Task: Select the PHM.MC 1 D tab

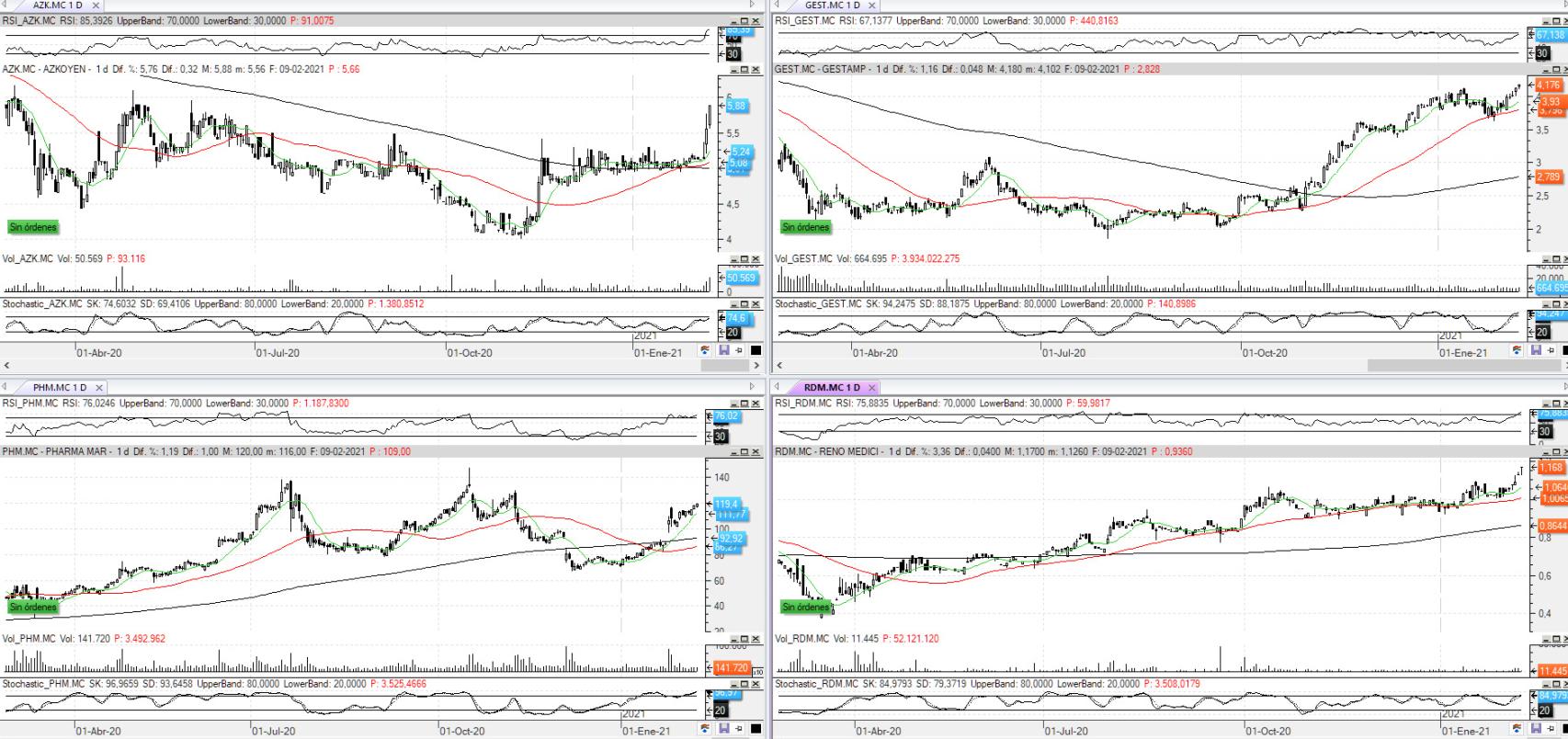Action: [x=60, y=388]
